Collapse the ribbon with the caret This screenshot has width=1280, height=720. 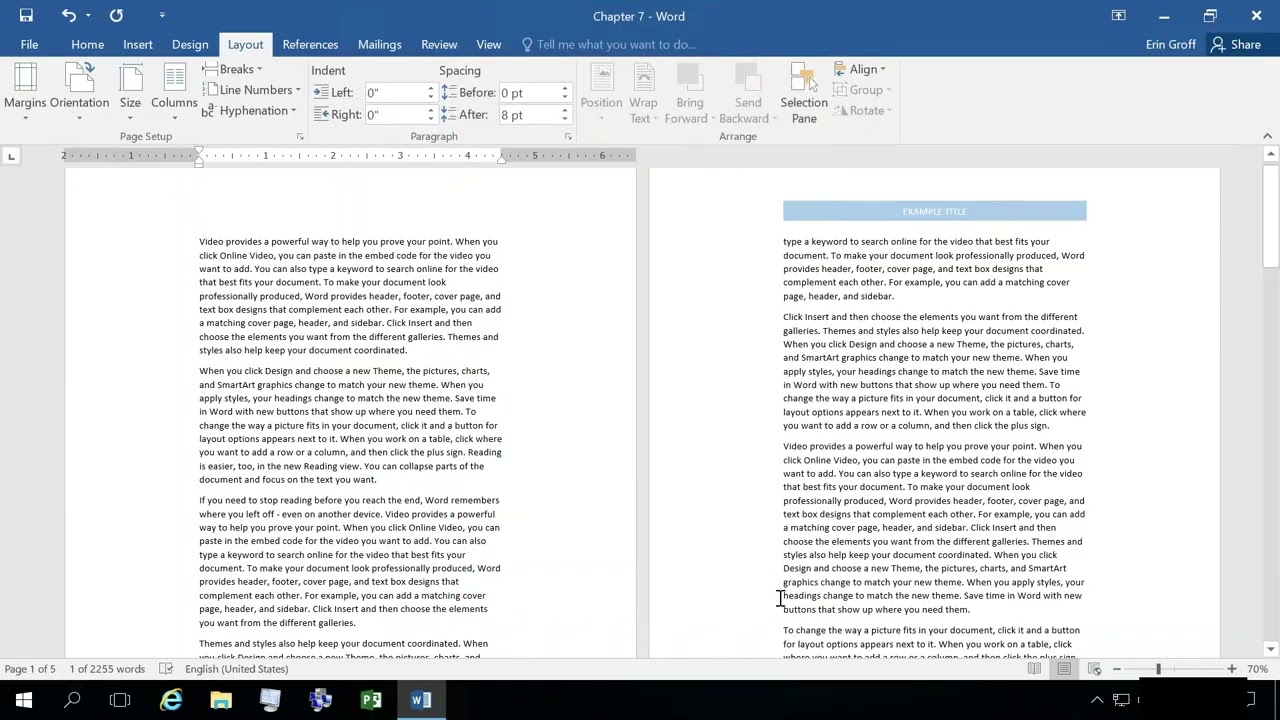click(x=1267, y=136)
